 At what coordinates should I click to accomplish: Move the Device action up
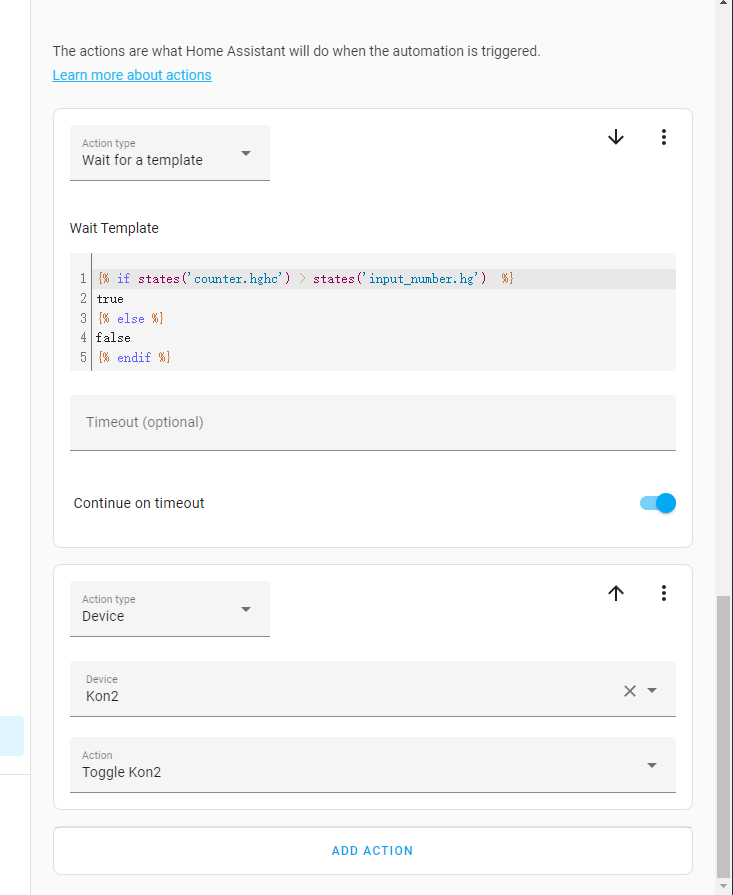tap(615, 593)
